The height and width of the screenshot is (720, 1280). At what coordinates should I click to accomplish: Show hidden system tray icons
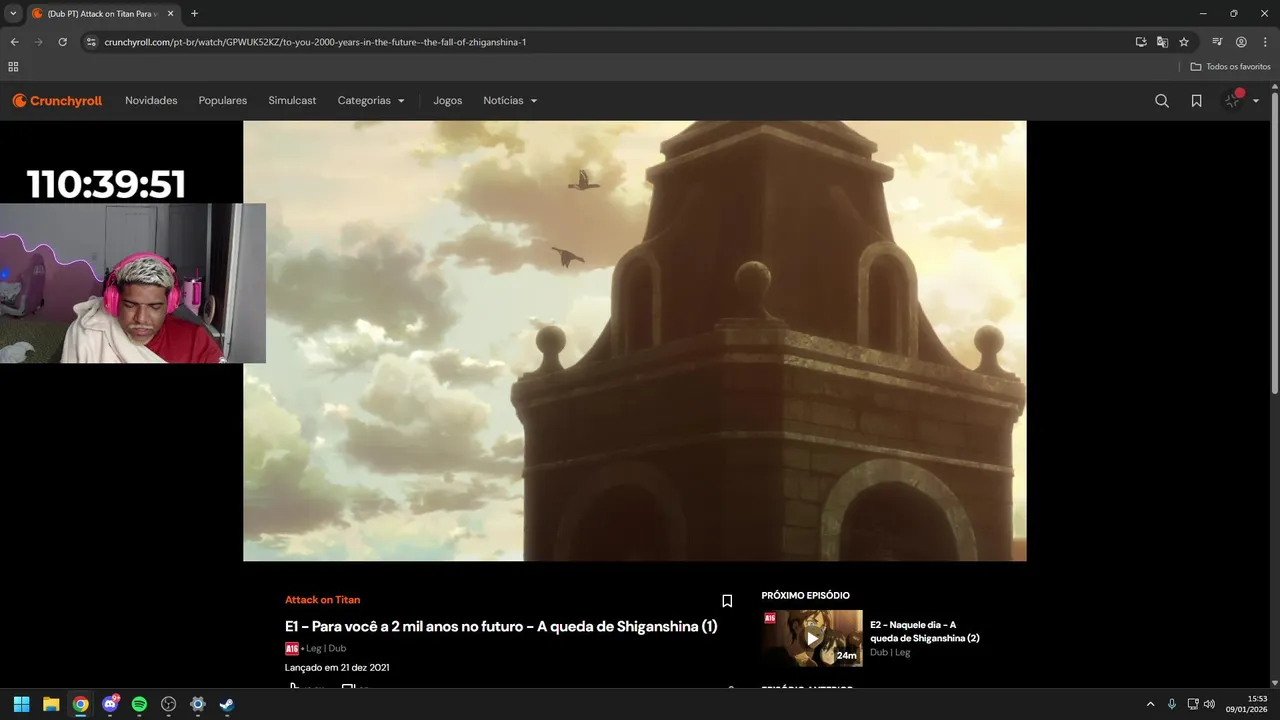tap(1150, 704)
